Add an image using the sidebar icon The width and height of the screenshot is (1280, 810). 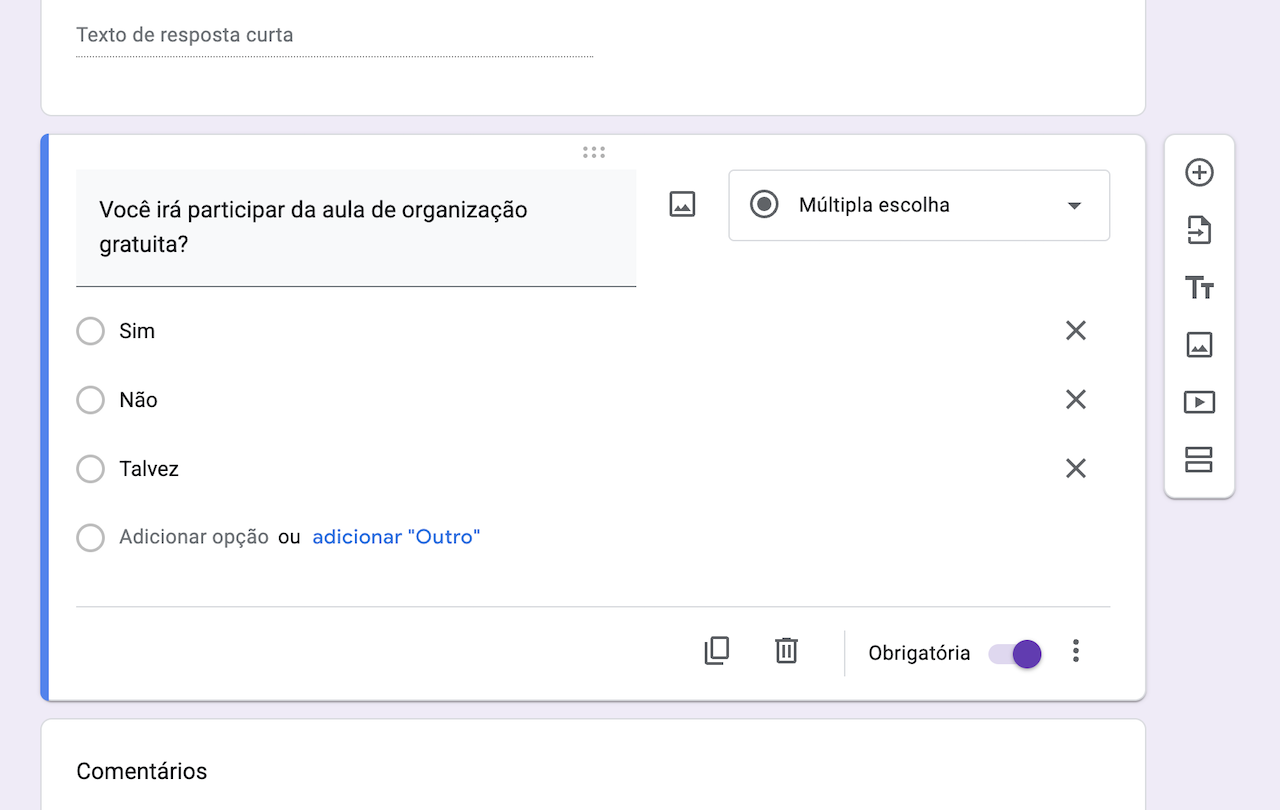coord(1199,344)
